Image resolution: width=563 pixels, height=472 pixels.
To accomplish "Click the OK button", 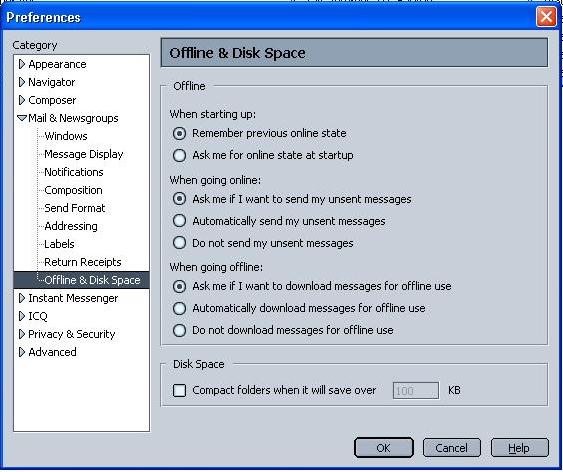I will click(383, 448).
